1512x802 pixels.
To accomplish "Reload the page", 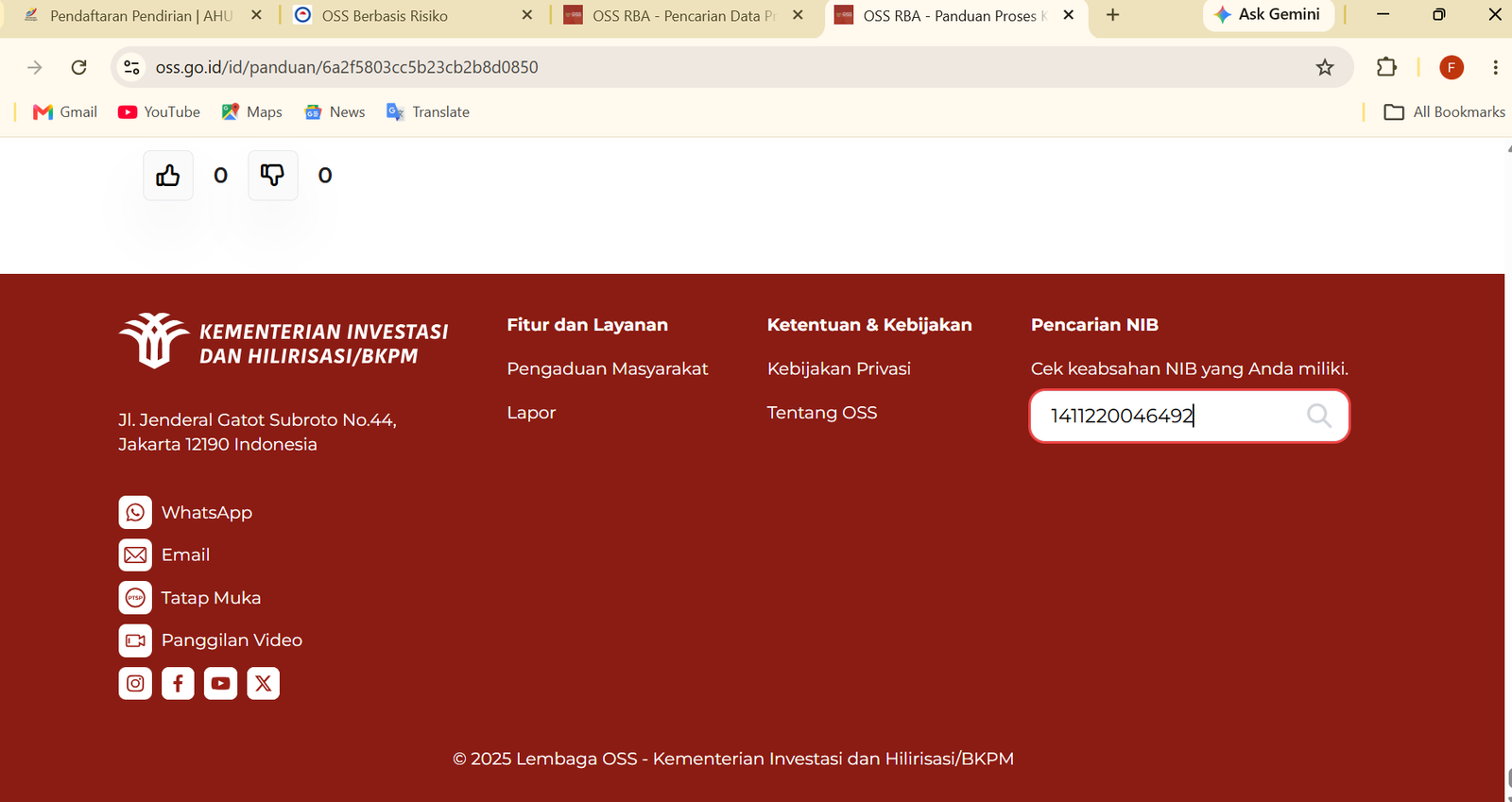I will [x=79, y=67].
